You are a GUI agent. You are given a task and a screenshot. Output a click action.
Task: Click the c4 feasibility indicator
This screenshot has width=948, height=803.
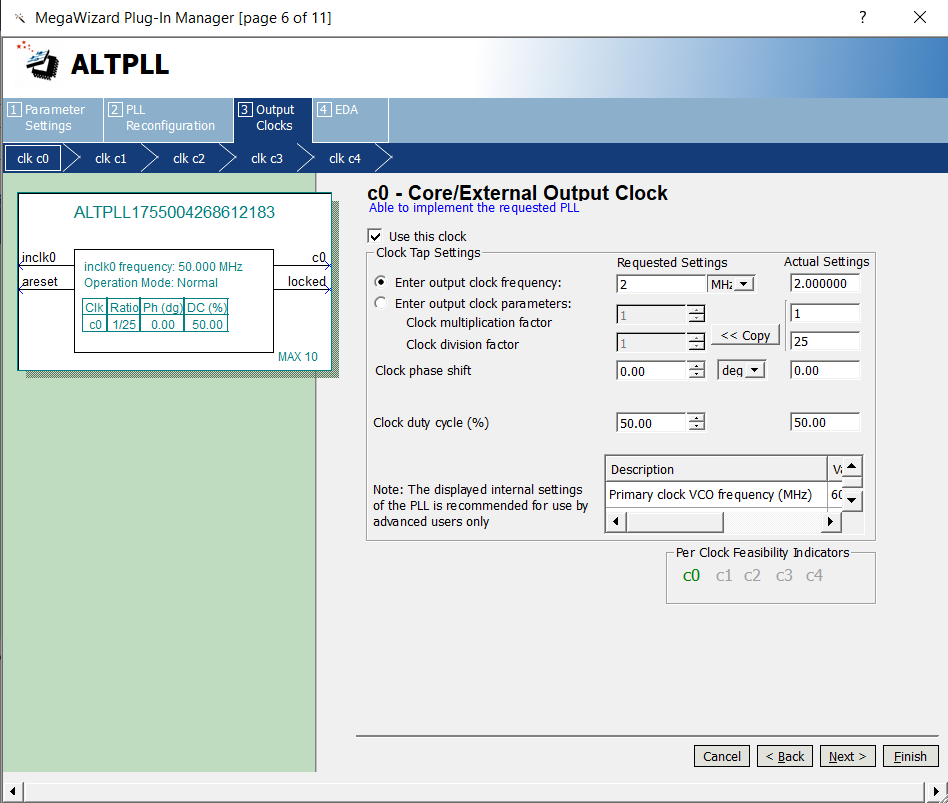814,575
